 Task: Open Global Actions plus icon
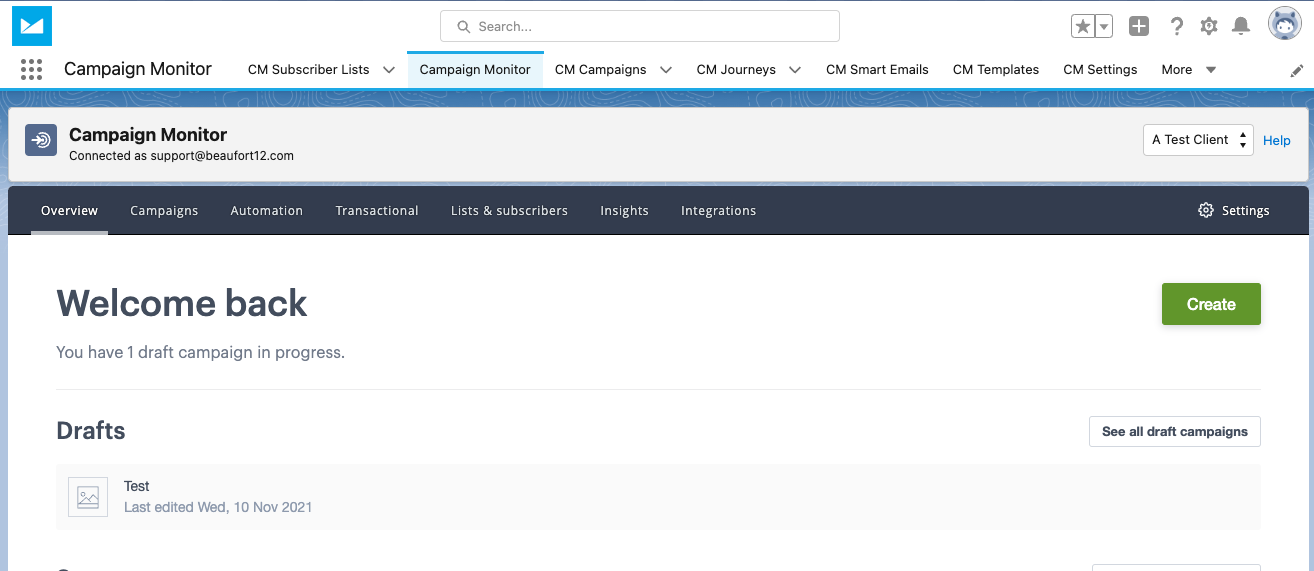click(x=1139, y=26)
